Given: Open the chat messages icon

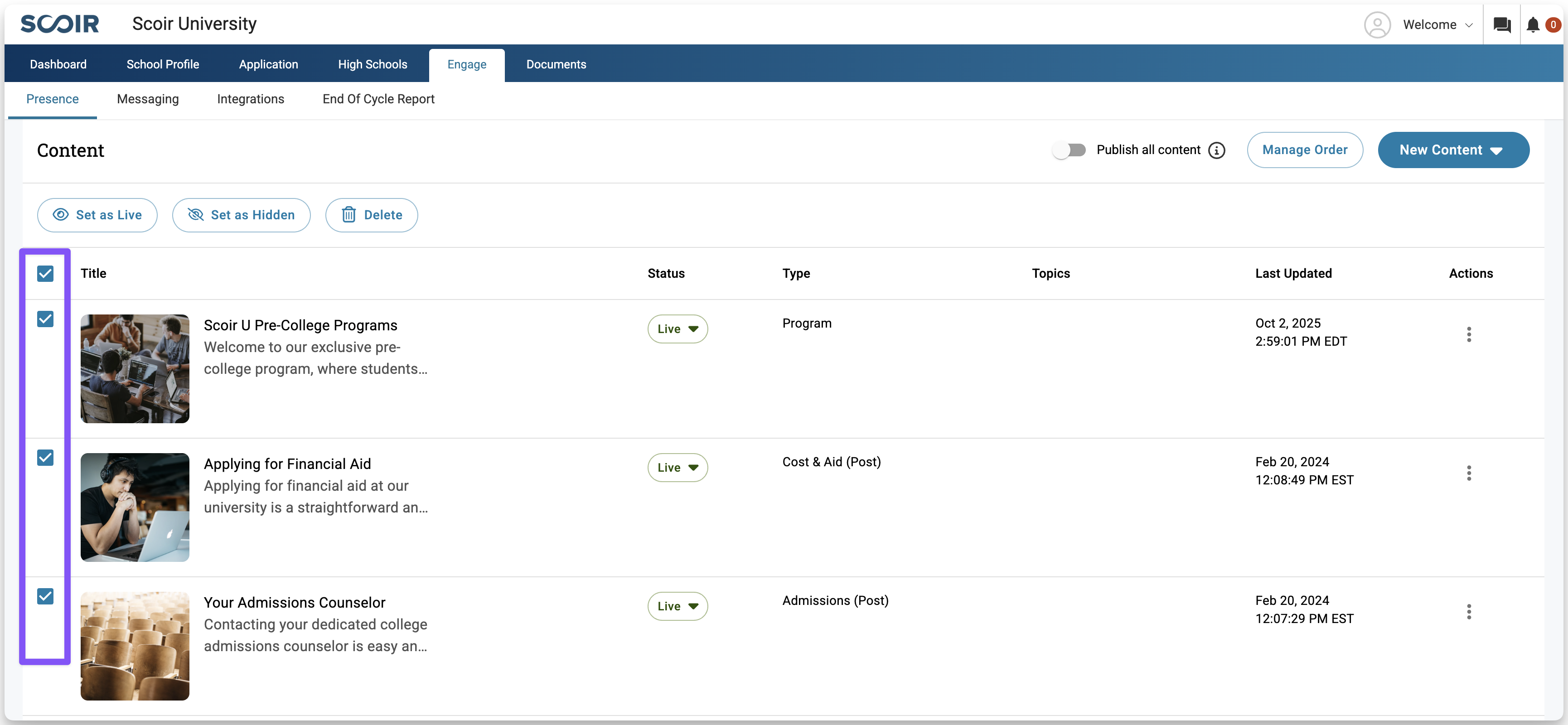Looking at the screenshot, I should [1502, 25].
